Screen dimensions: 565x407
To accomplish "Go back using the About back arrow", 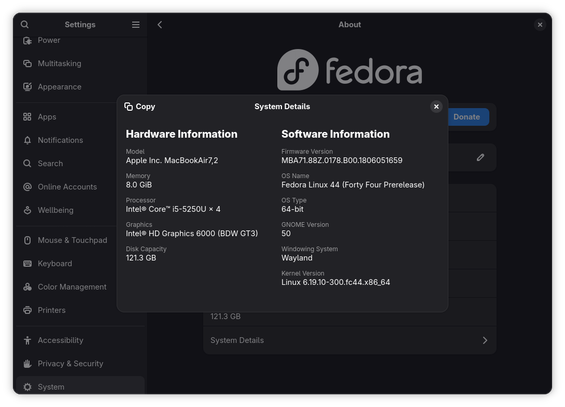I will click(160, 24).
